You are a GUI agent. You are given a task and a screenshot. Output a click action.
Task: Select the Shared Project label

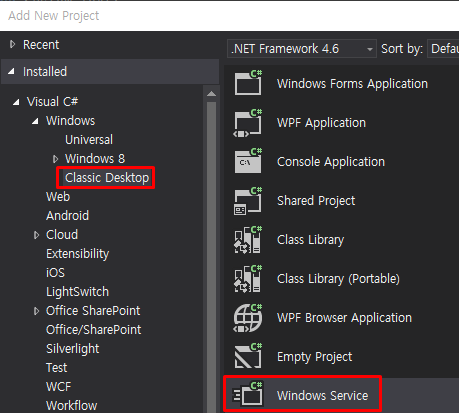(316, 201)
